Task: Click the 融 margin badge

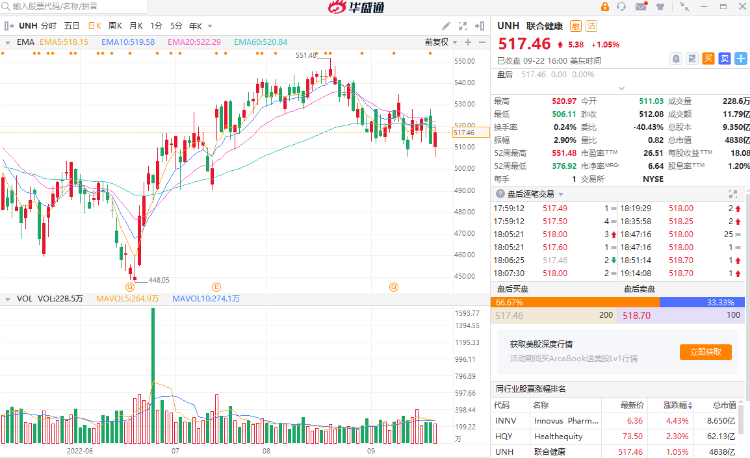Action: point(576,26)
